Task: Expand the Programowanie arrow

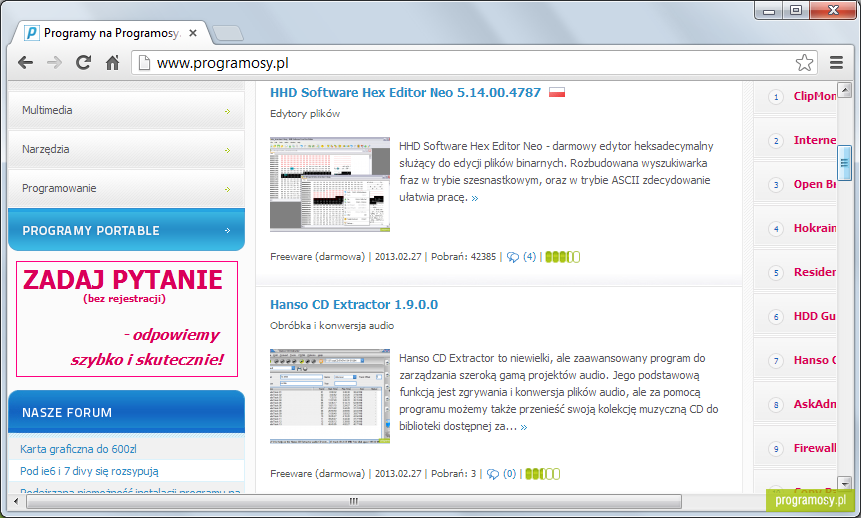Action: tap(227, 190)
